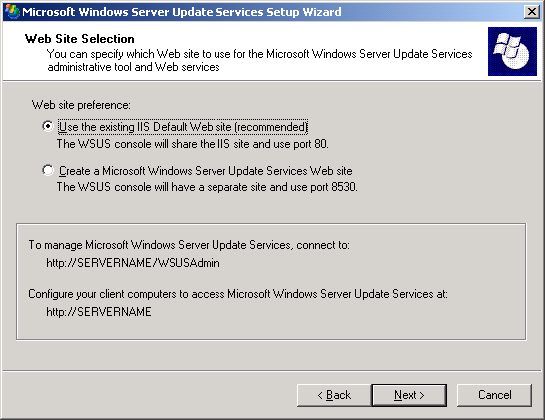The height and width of the screenshot is (420, 545).
Task: Click the http://SERVERNAME/WSUSAdmin address text
Action: (x=133, y=263)
